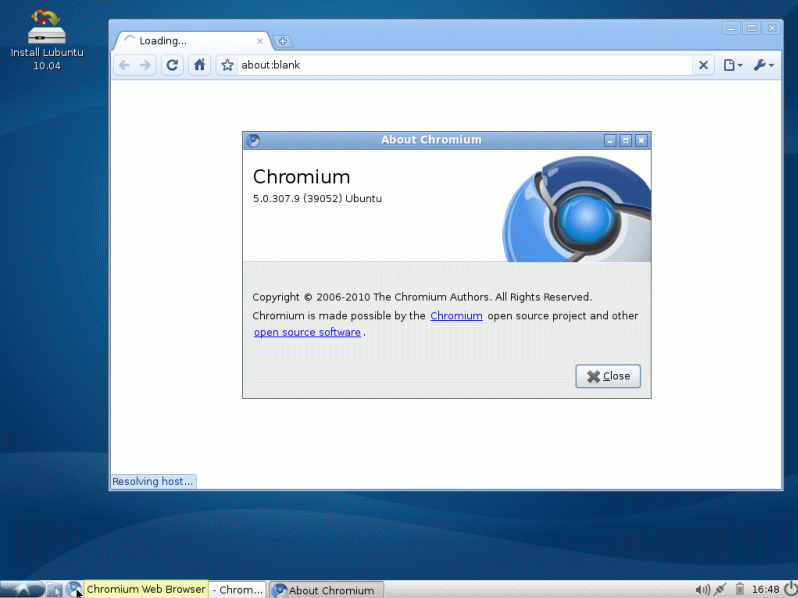Click the Chromium heading in dialog
The image size is (798, 598).
(x=301, y=177)
